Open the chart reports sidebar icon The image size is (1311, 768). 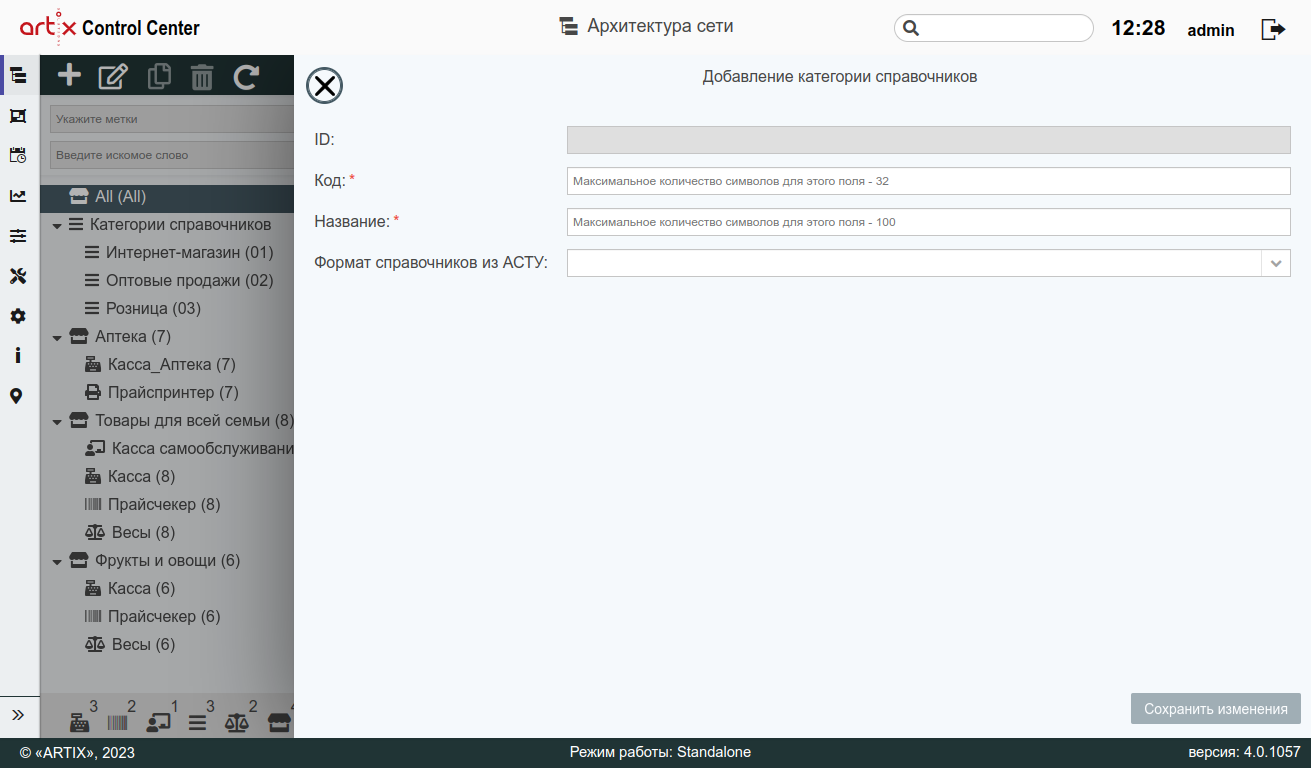coord(18,196)
